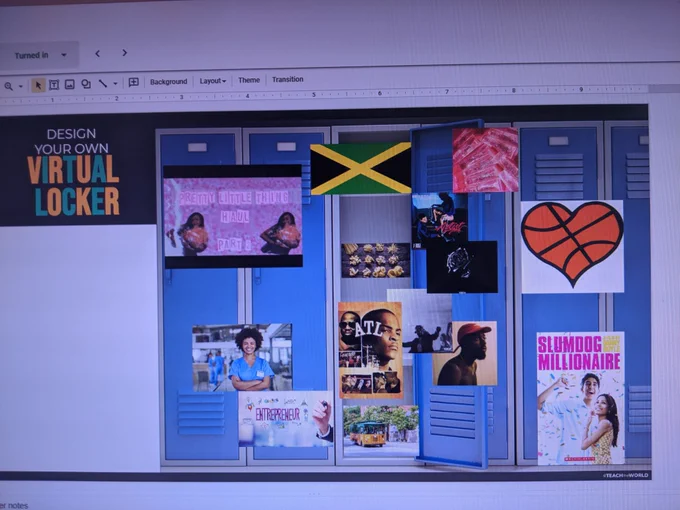This screenshot has width=680, height=510.
Task: Open the line type dropdown arrow
Action: (x=115, y=83)
